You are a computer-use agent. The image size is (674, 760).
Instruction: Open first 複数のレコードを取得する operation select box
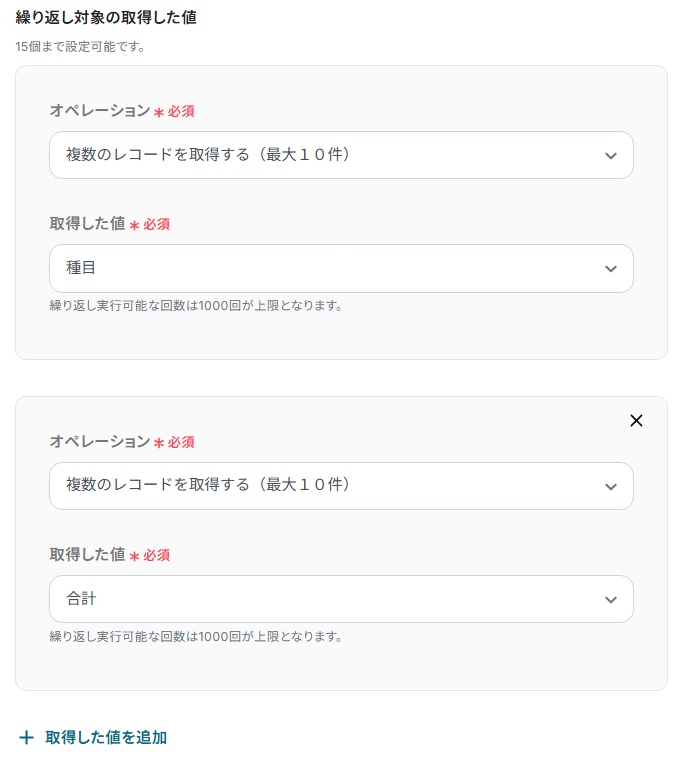click(320, 155)
